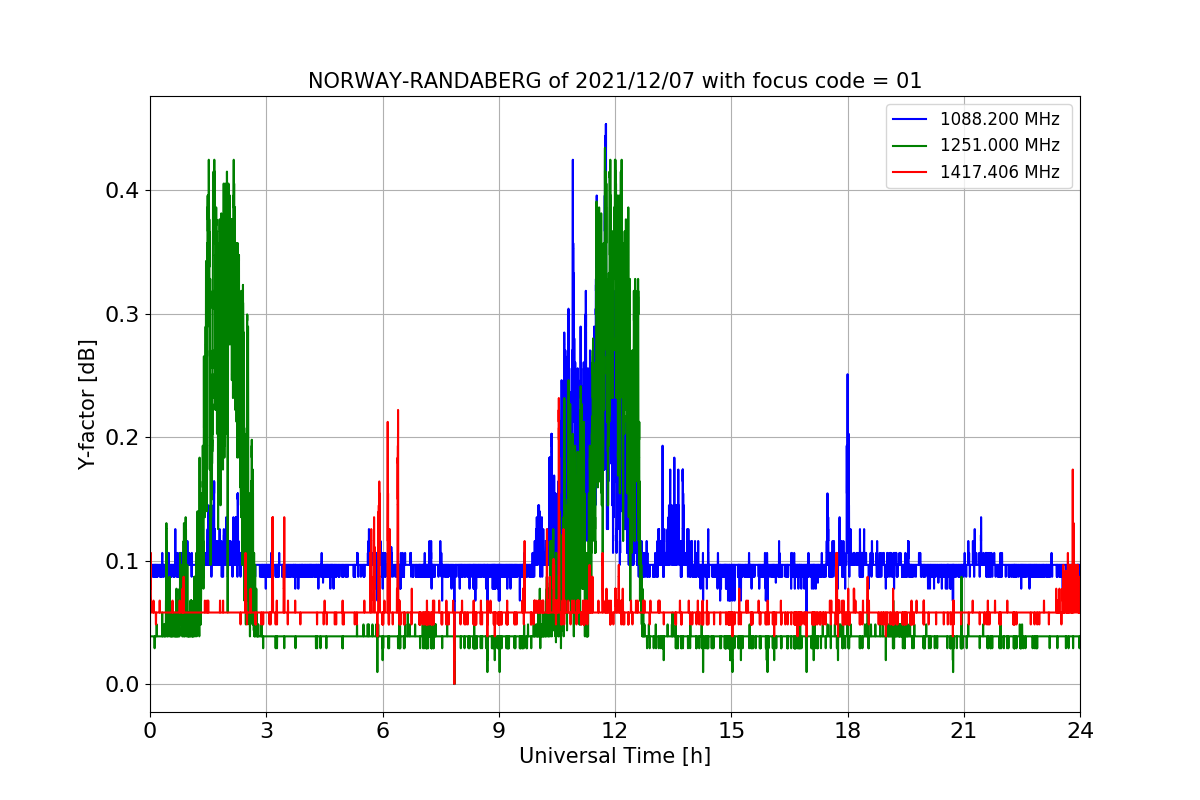Image resolution: width=1200 pixels, height=800 pixels.
Task: Select the 1251.000 MHz legend label
Action: tap(999, 146)
